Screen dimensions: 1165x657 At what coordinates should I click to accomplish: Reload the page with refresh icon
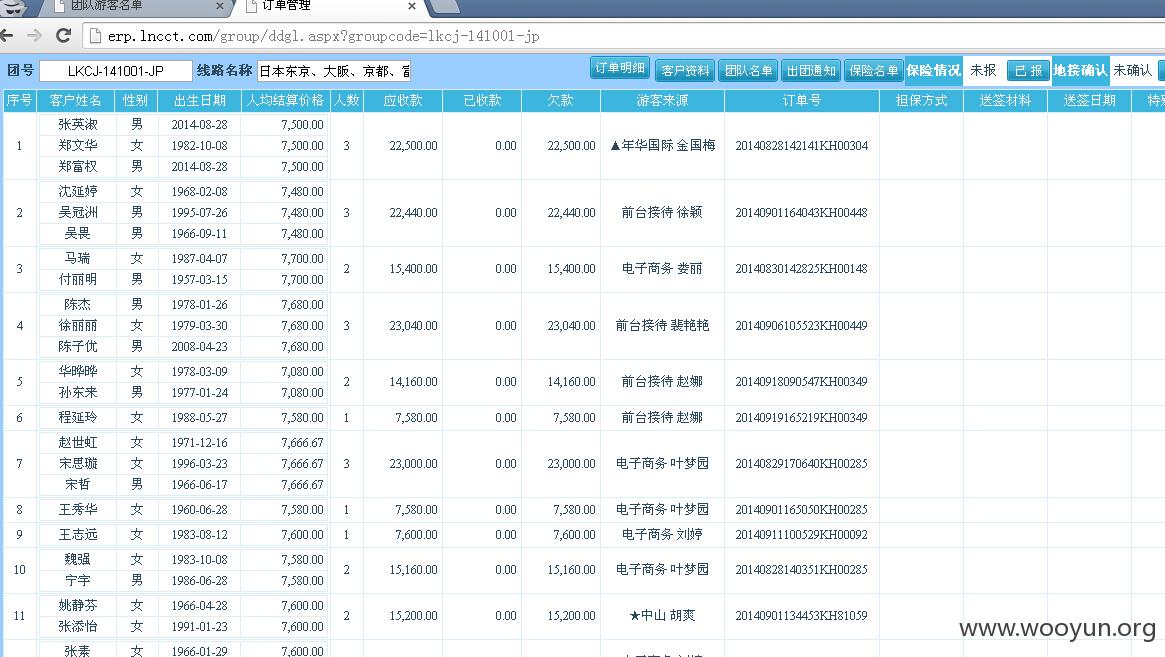click(64, 35)
